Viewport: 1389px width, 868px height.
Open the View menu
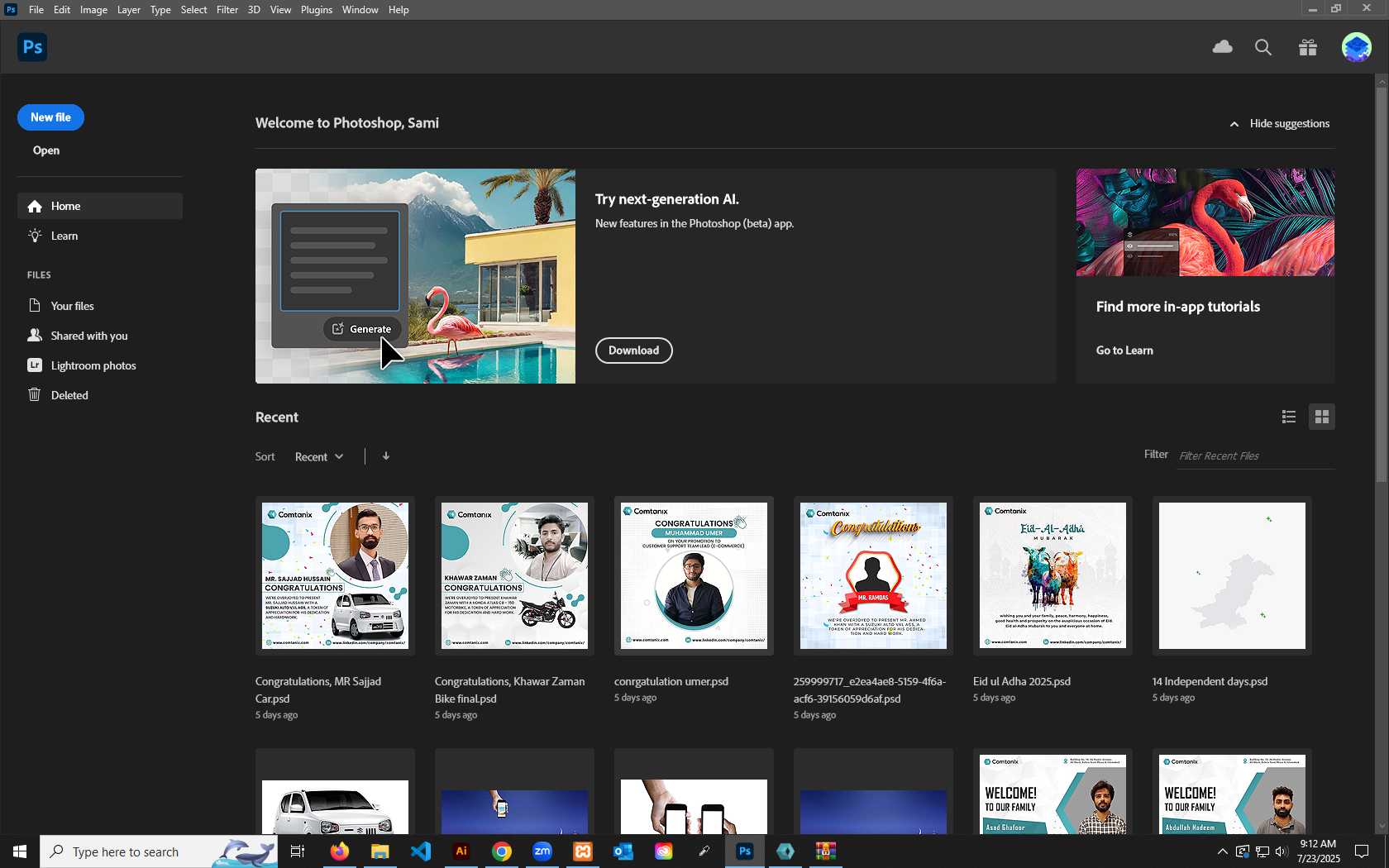[280, 10]
